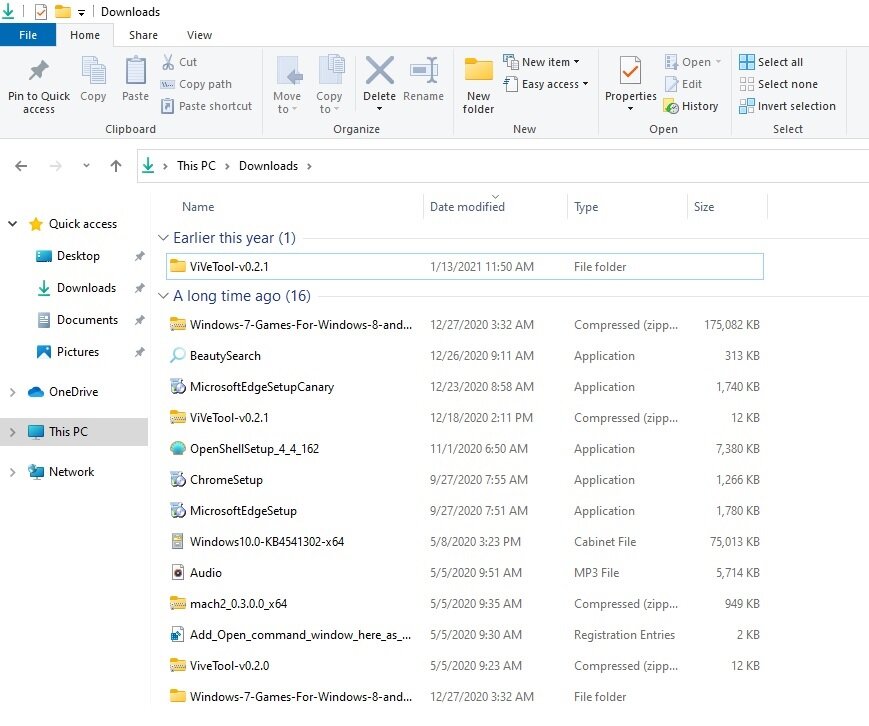Sort files by the Size column header
This screenshot has height=726, width=869.
704,207
